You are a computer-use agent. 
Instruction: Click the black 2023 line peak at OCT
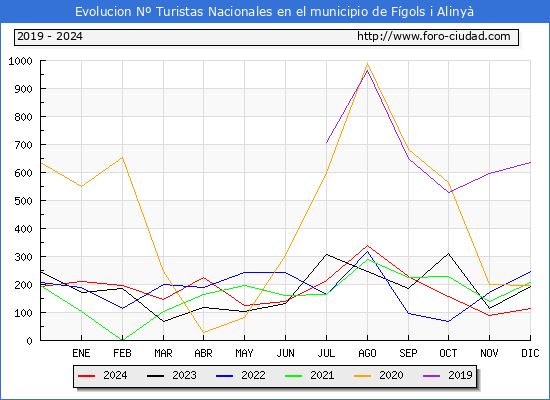pyautogui.click(x=448, y=253)
